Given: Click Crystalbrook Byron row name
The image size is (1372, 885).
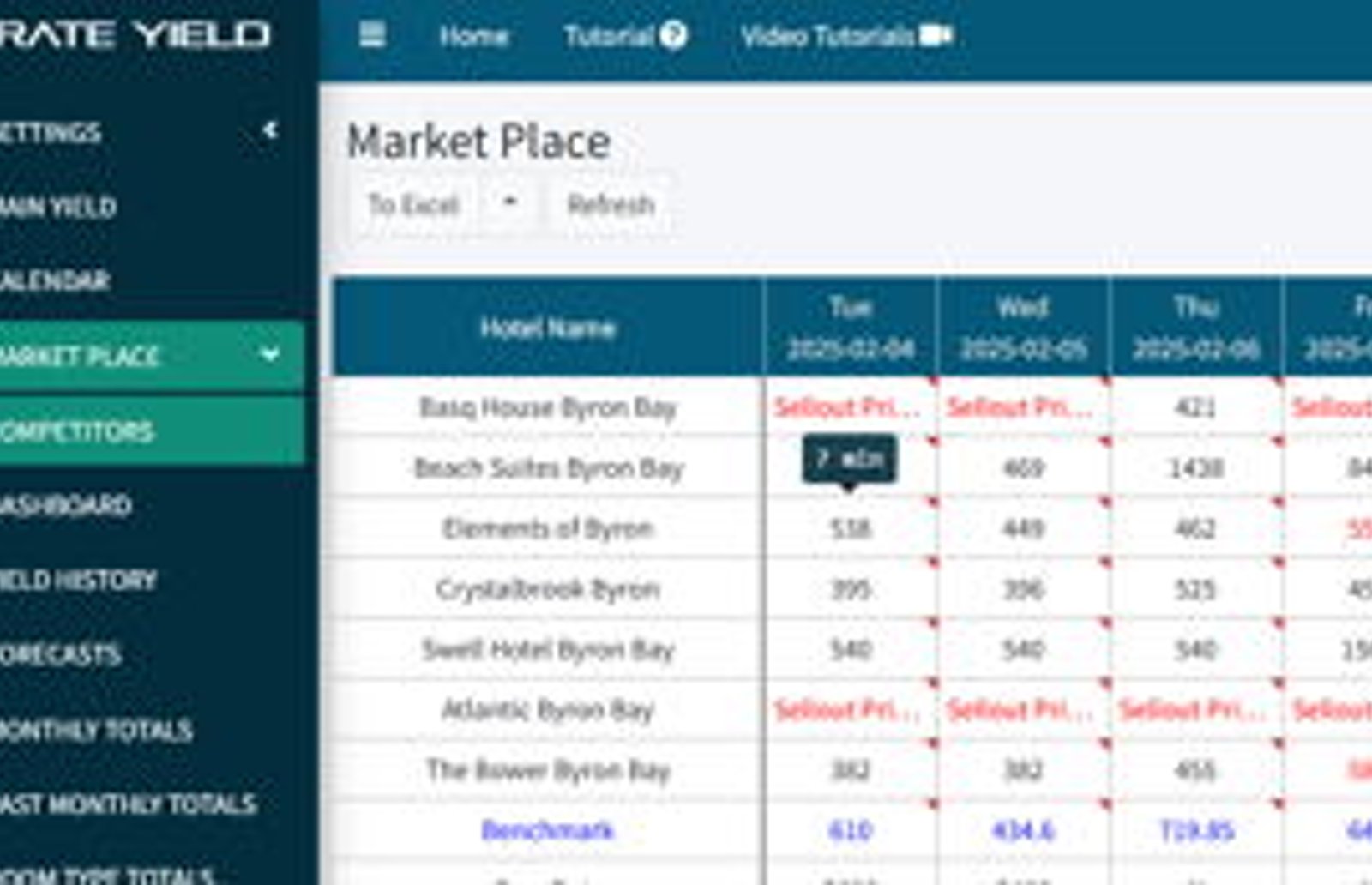Looking at the screenshot, I should coord(548,589).
